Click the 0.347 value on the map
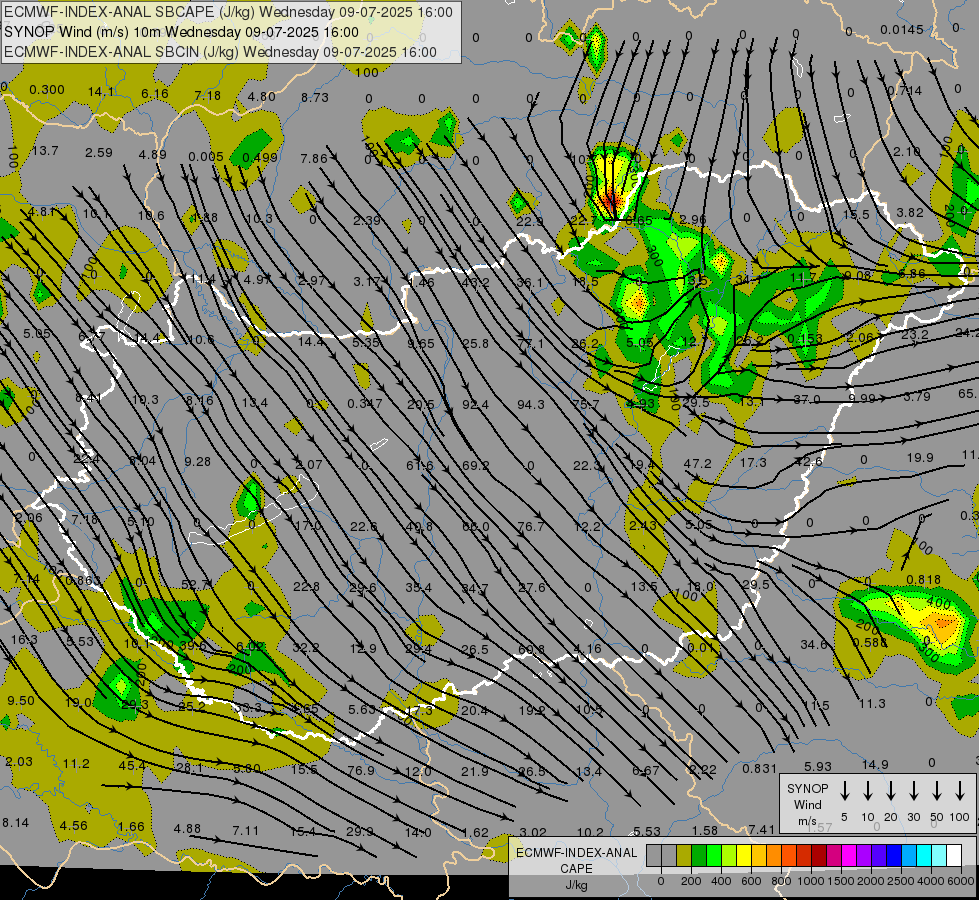The width and height of the screenshot is (979, 900). (x=365, y=403)
